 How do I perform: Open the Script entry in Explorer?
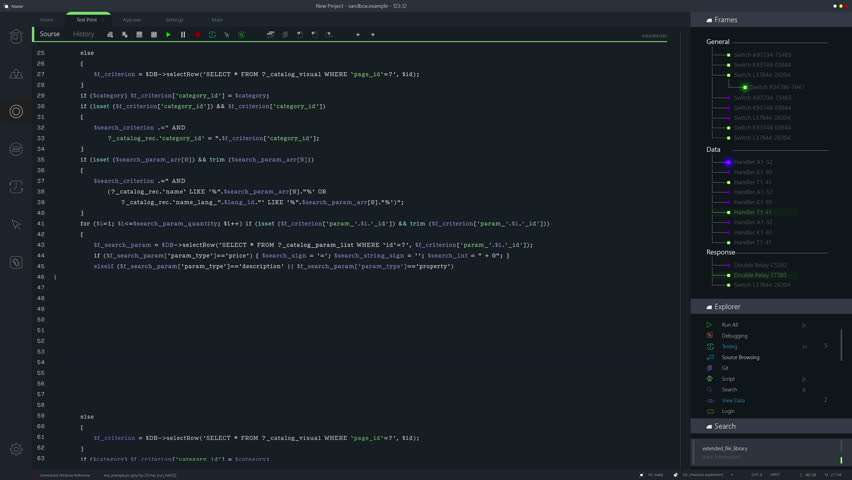[x=728, y=379]
